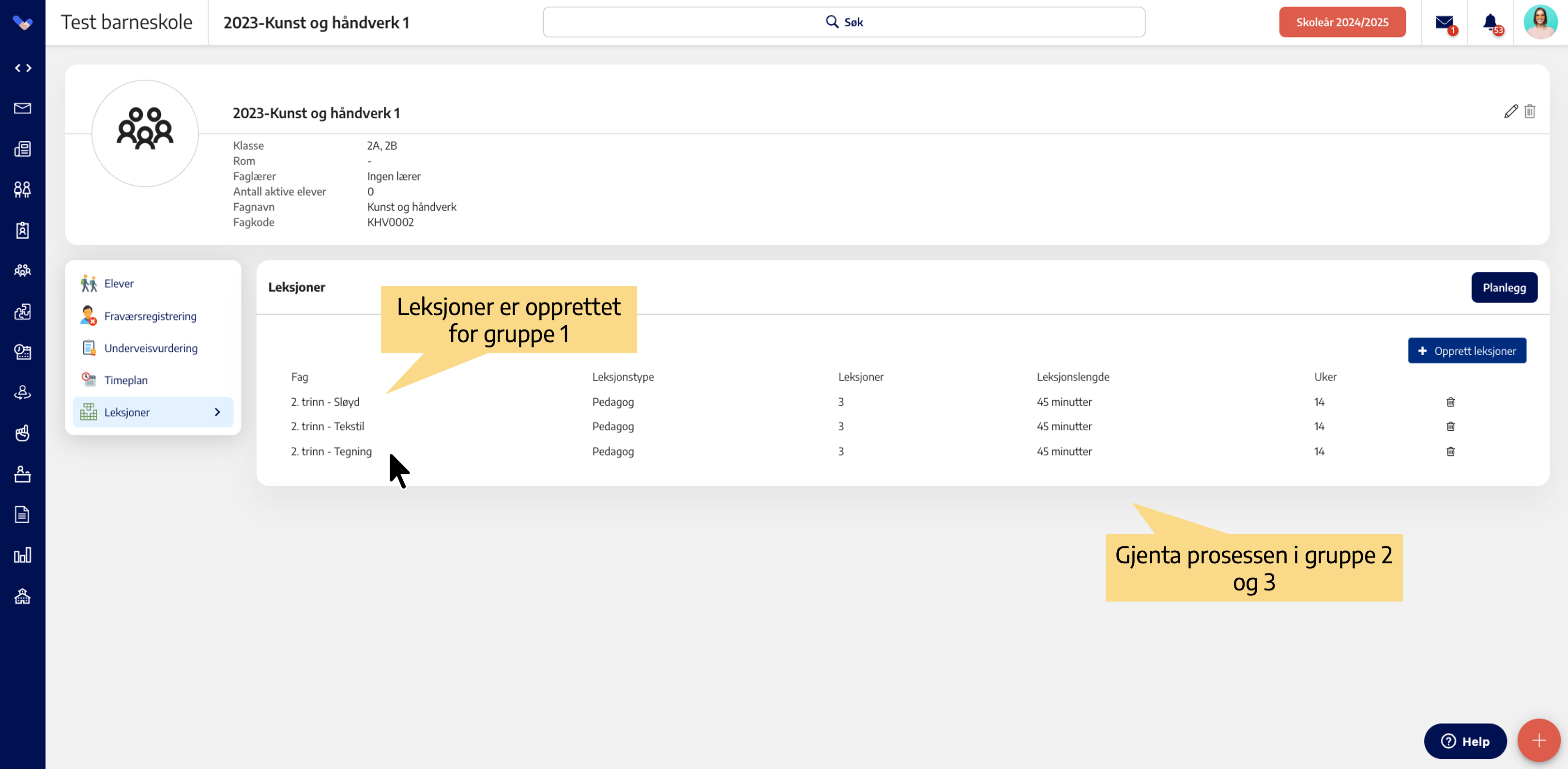The width and height of the screenshot is (1568, 769).
Task: Click the Fag column header
Action: pos(300,377)
